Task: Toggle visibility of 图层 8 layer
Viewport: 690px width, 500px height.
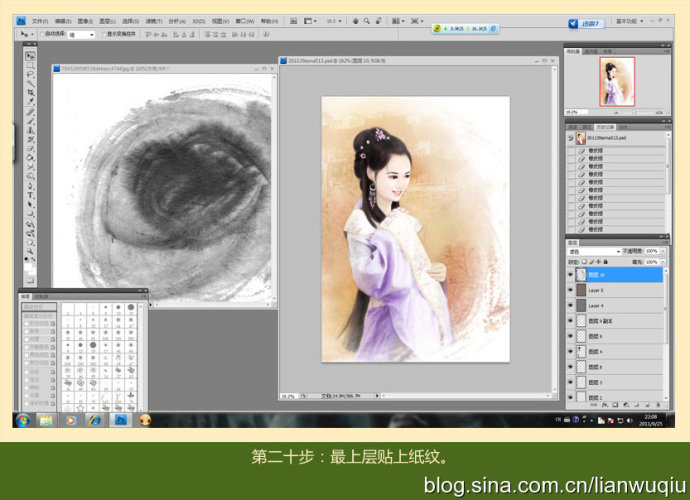Action: (571, 367)
